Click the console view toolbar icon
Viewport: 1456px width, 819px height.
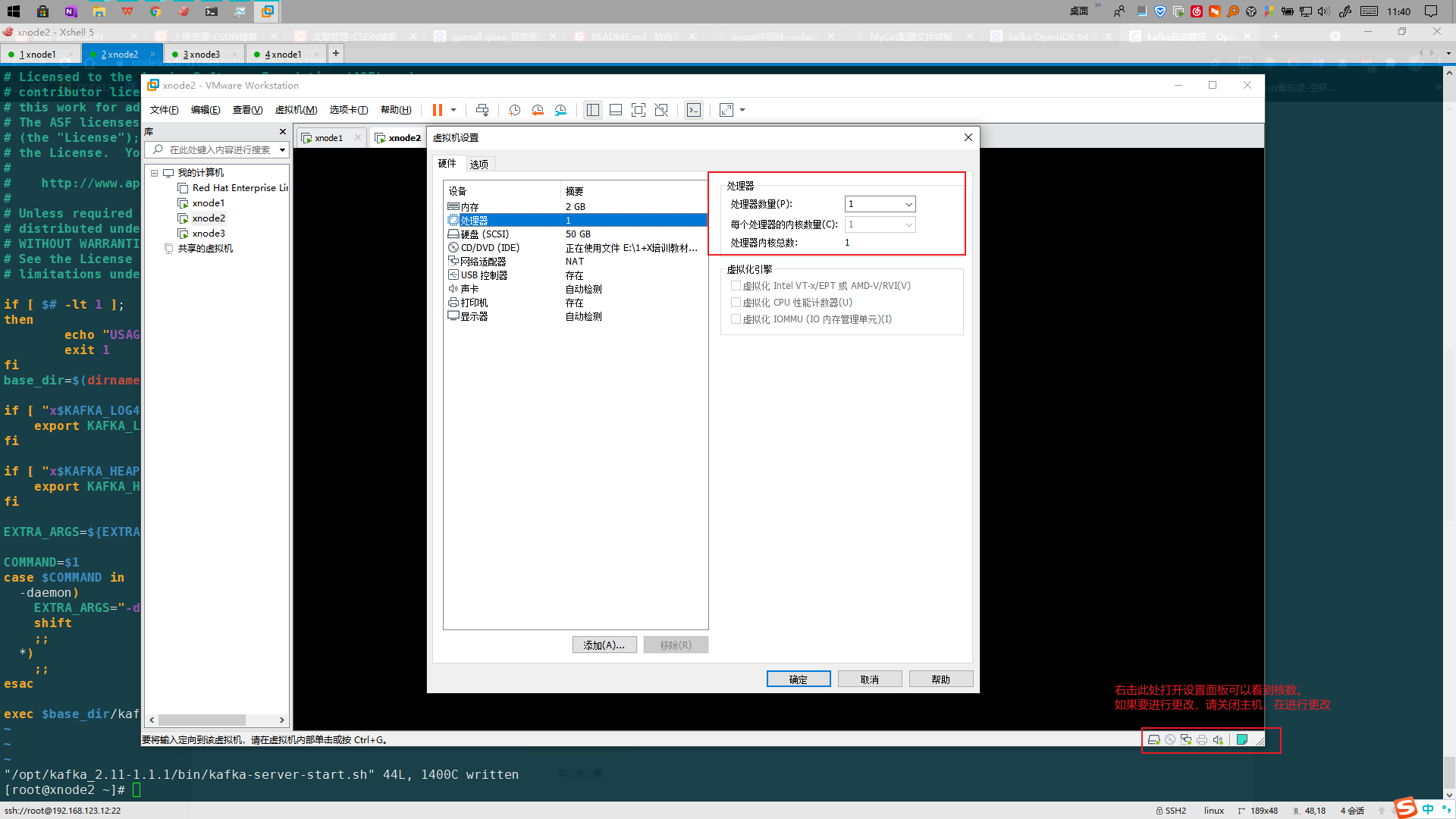tap(693, 110)
